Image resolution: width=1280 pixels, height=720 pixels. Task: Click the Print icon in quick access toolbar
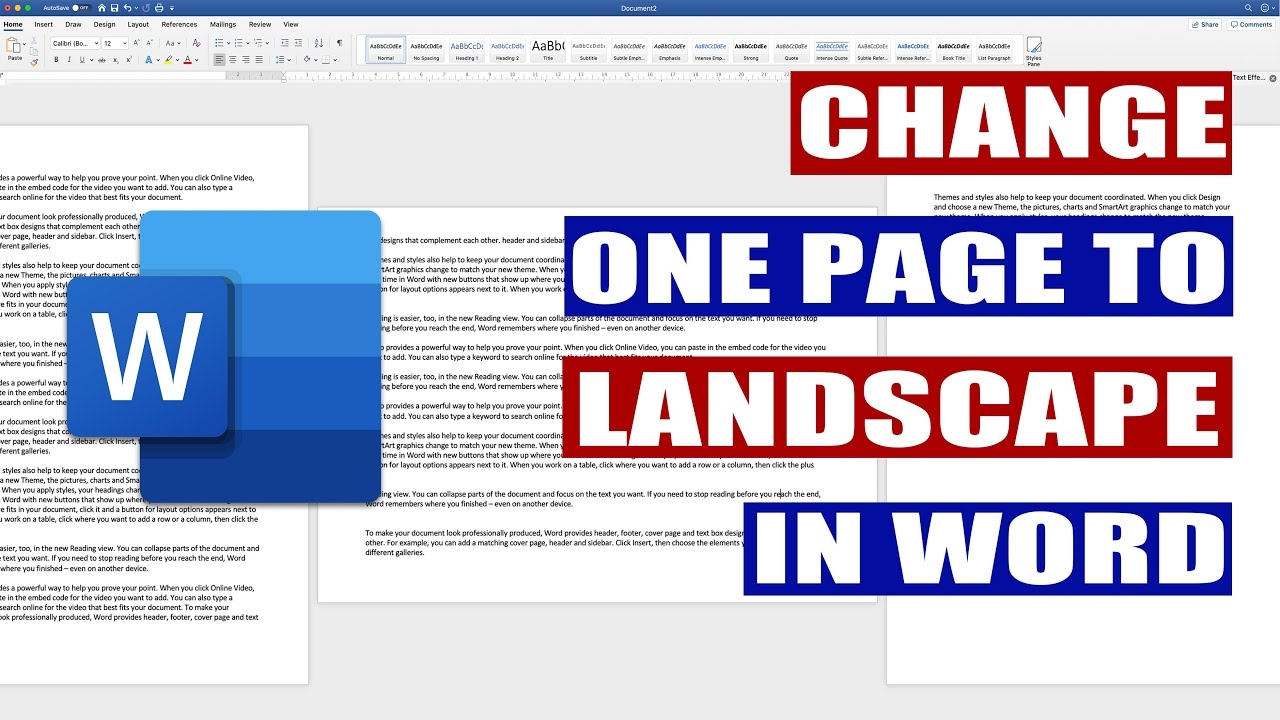point(158,8)
